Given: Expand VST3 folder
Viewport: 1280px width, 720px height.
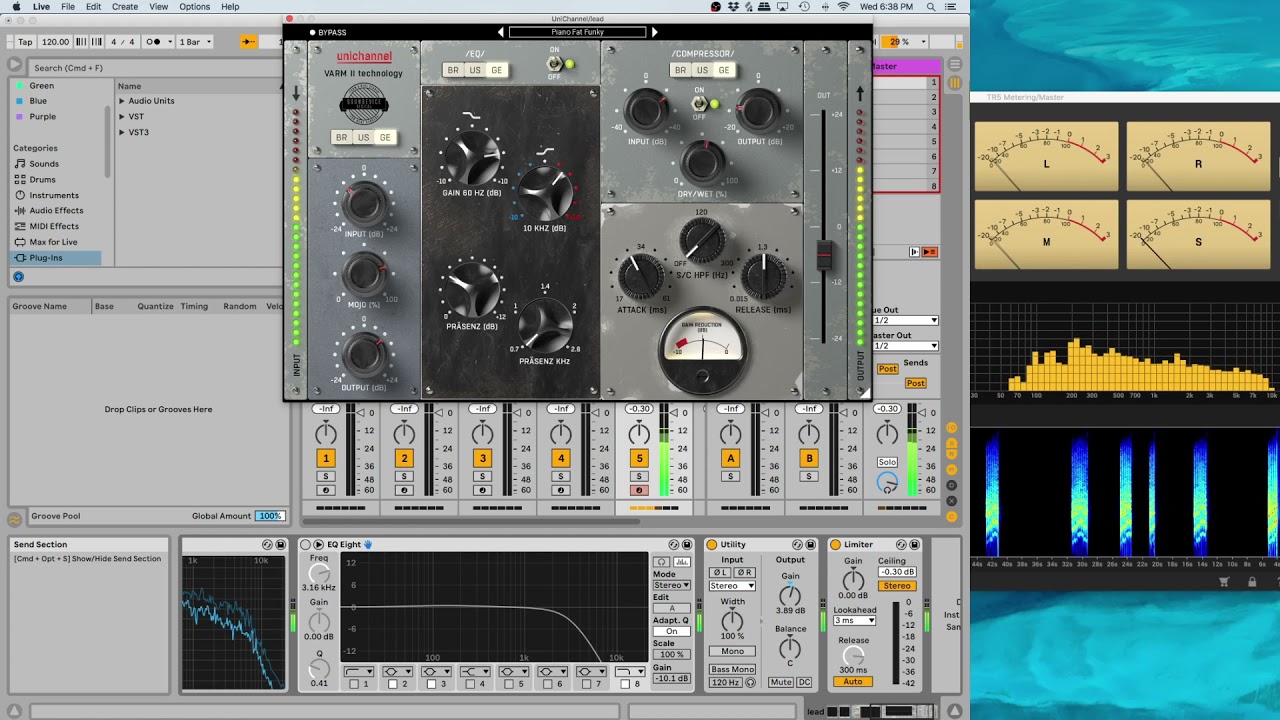Looking at the screenshot, I should tap(122, 132).
